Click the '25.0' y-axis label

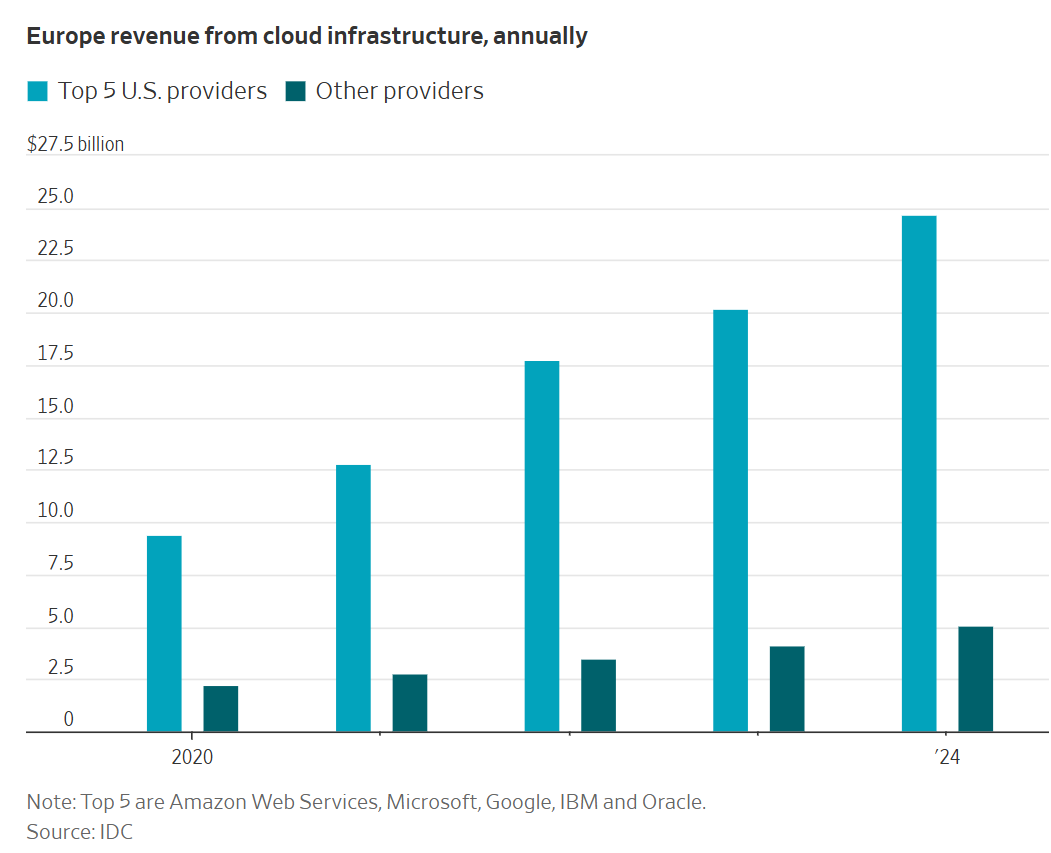(56, 197)
